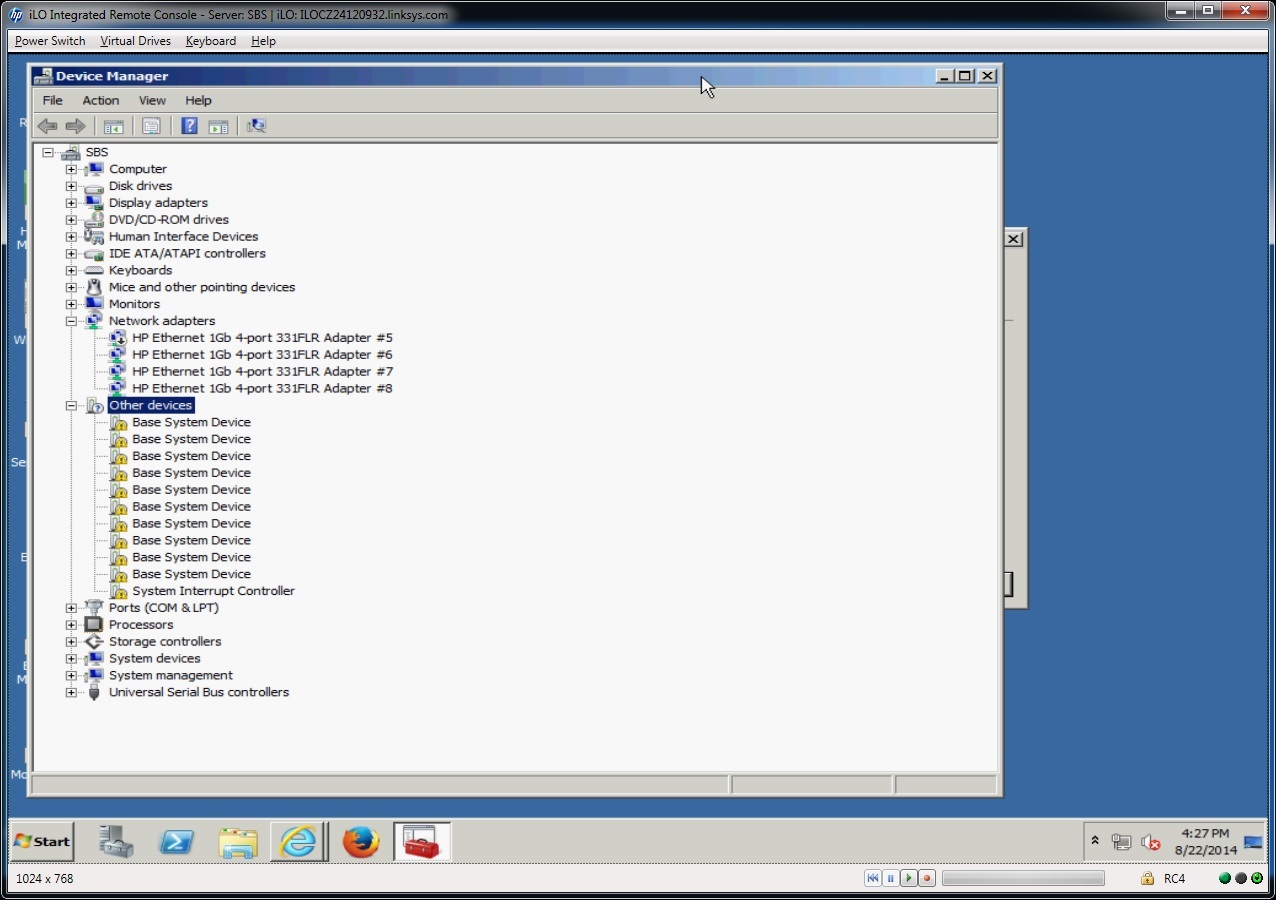The height and width of the screenshot is (900, 1276).
Task: Launch Firefox from the taskbar
Action: point(361,842)
